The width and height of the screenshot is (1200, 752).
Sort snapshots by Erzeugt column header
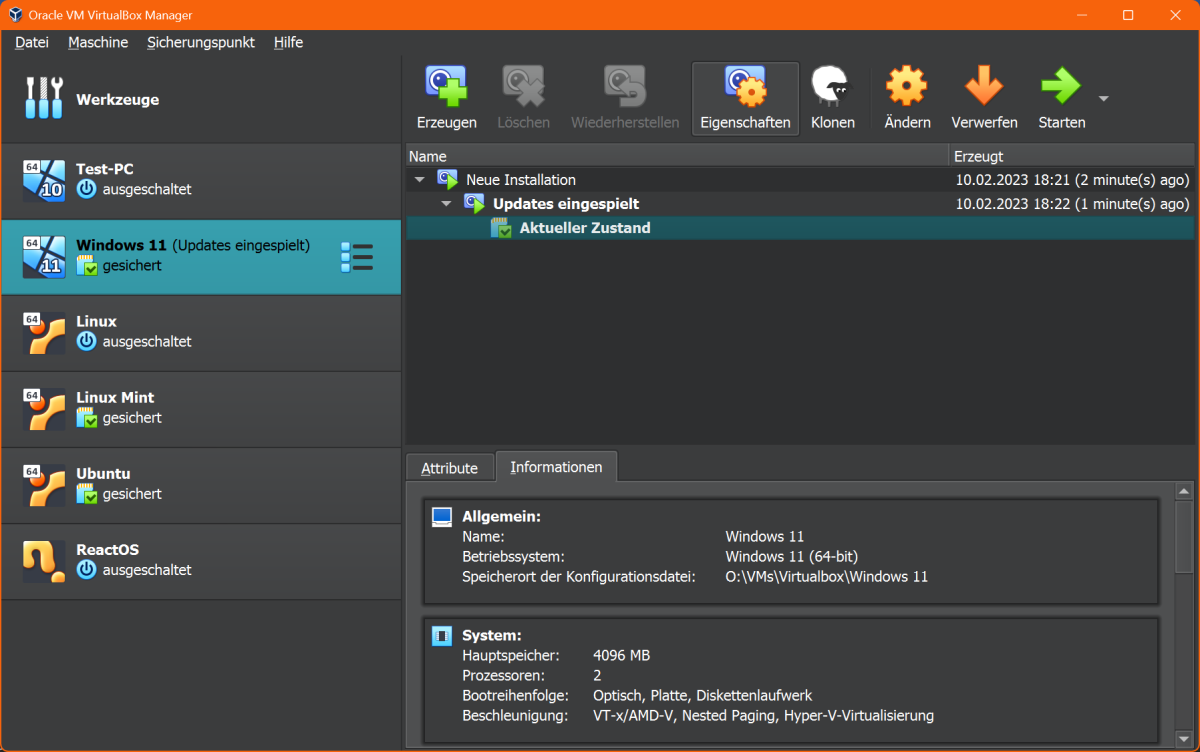(1070, 156)
